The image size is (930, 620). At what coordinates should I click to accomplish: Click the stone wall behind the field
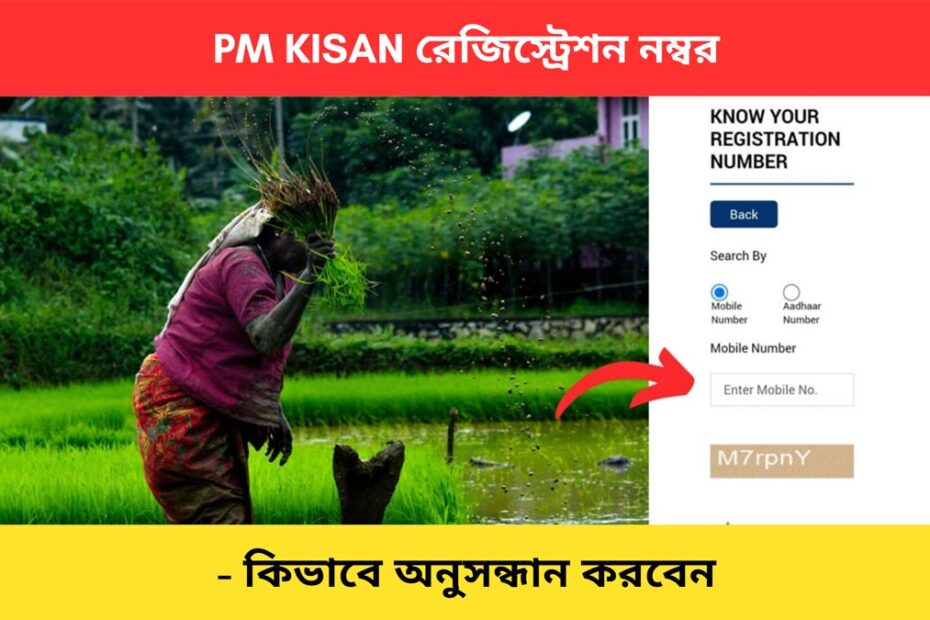click(486, 328)
